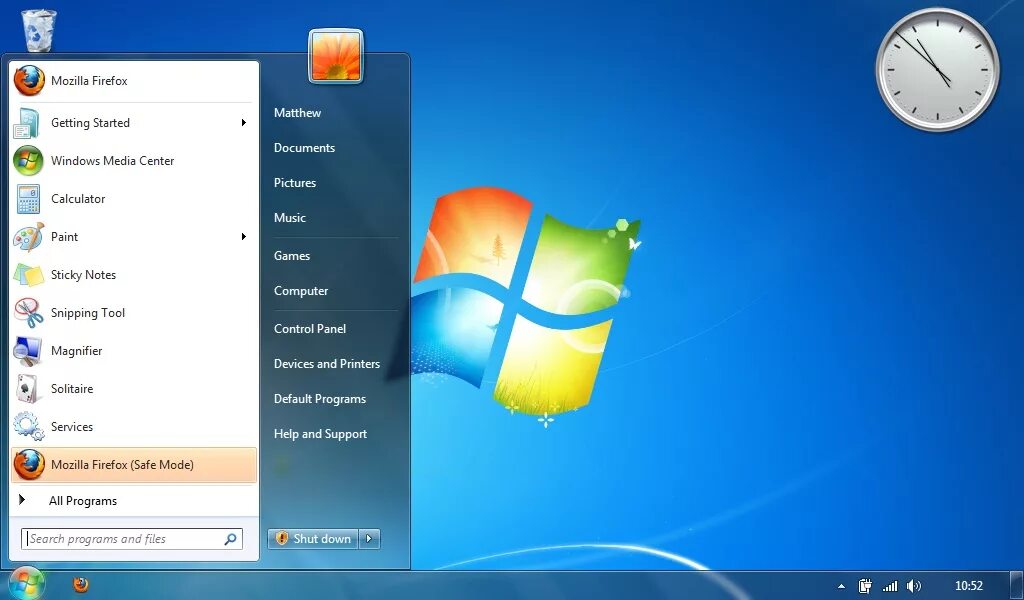Click Services label
1024x600 pixels.
pyautogui.click(x=72, y=426)
